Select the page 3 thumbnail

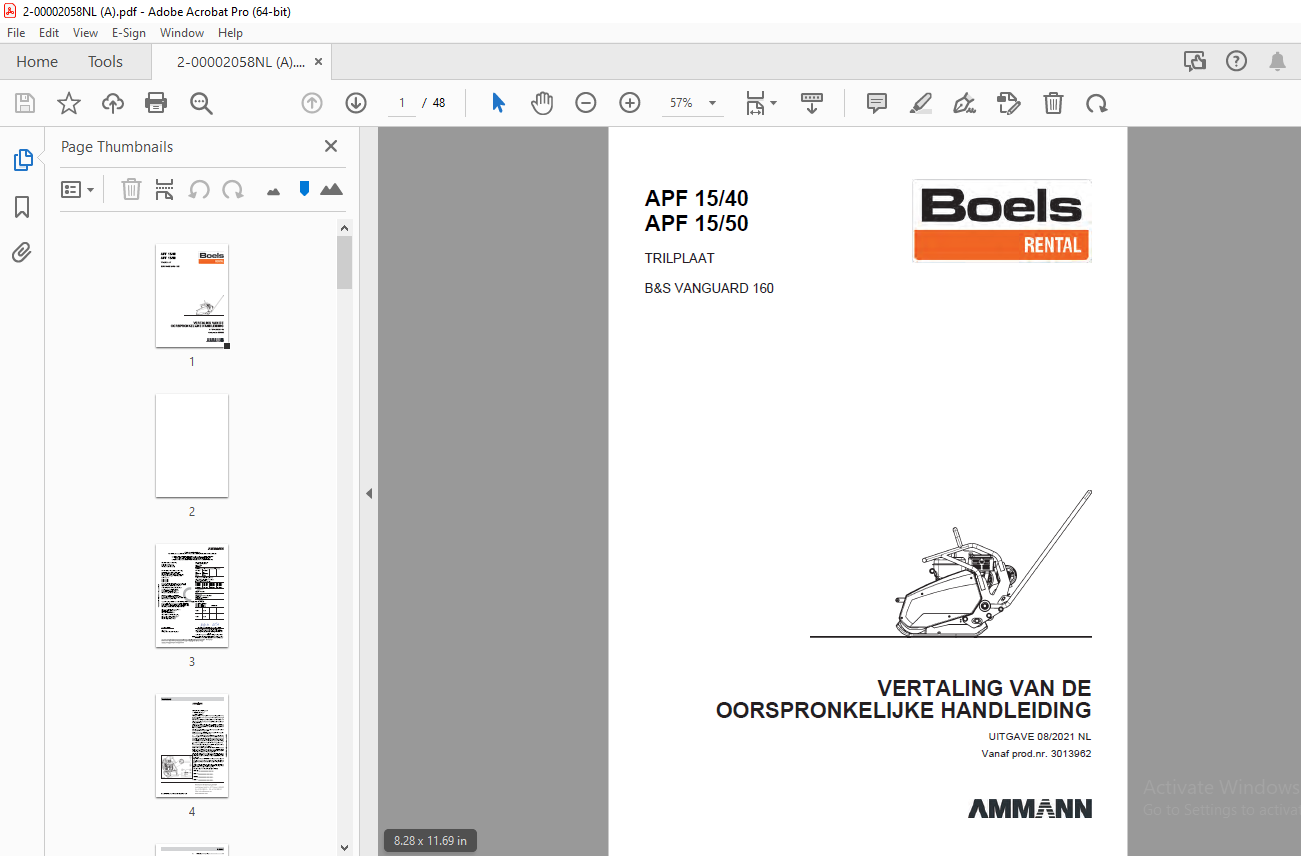click(x=192, y=596)
